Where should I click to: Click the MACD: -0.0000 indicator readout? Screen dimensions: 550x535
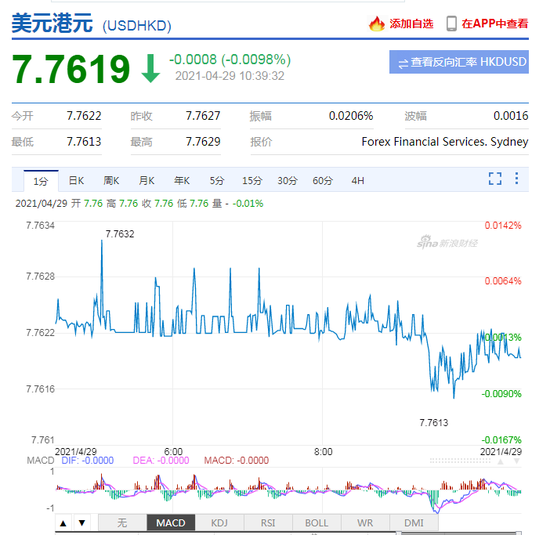[x=236, y=461]
